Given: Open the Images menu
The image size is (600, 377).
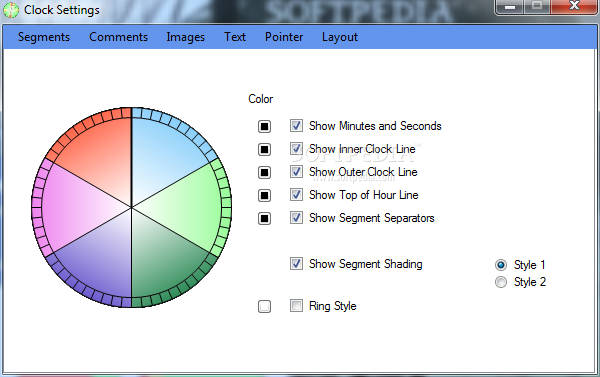Looking at the screenshot, I should click(186, 37).
